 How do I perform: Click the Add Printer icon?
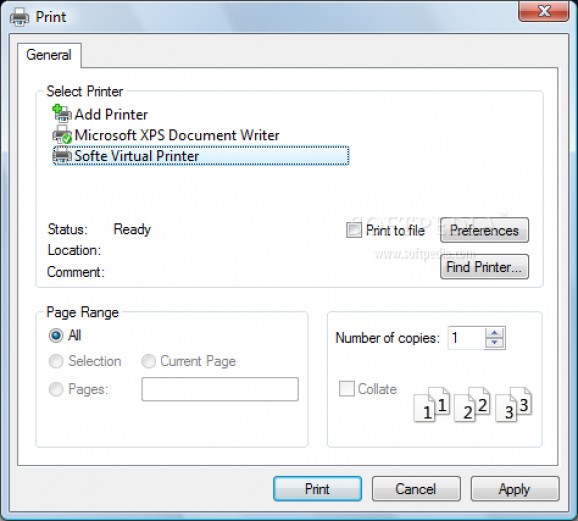click(x=62, y=113)
